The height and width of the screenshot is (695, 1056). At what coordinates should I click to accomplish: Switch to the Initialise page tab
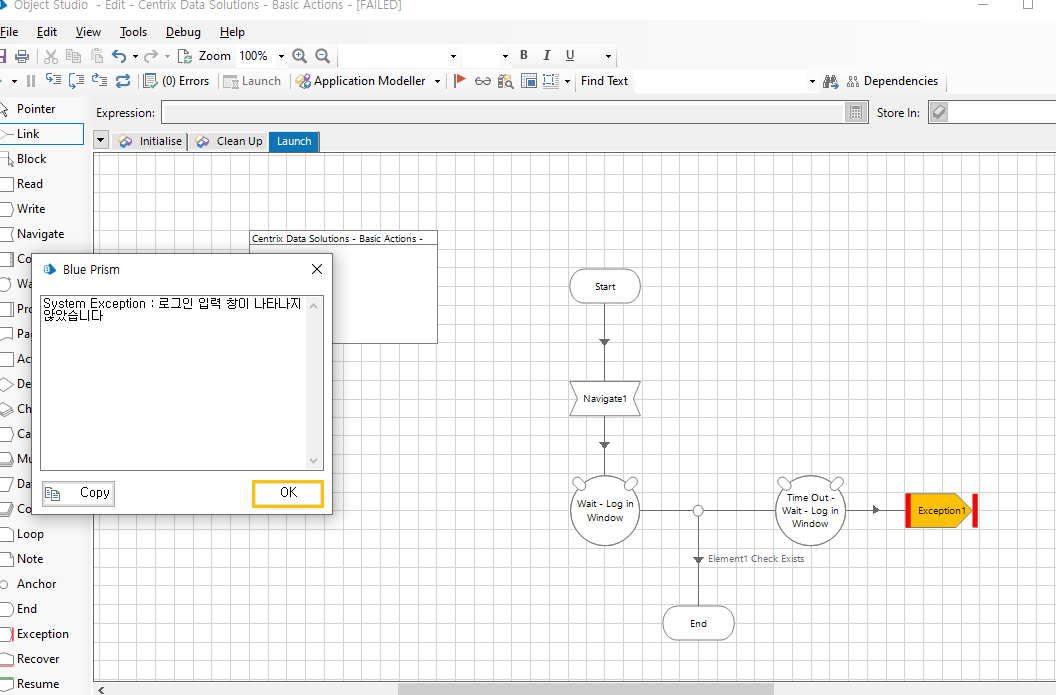150,141
